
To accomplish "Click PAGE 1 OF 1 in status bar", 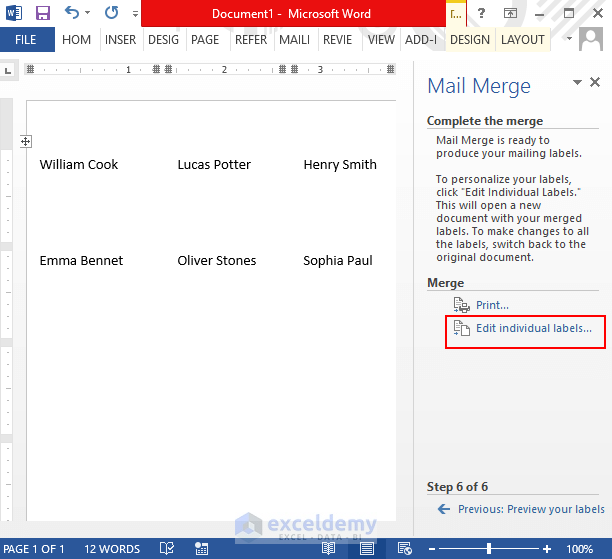I will (x=34, y=549).
